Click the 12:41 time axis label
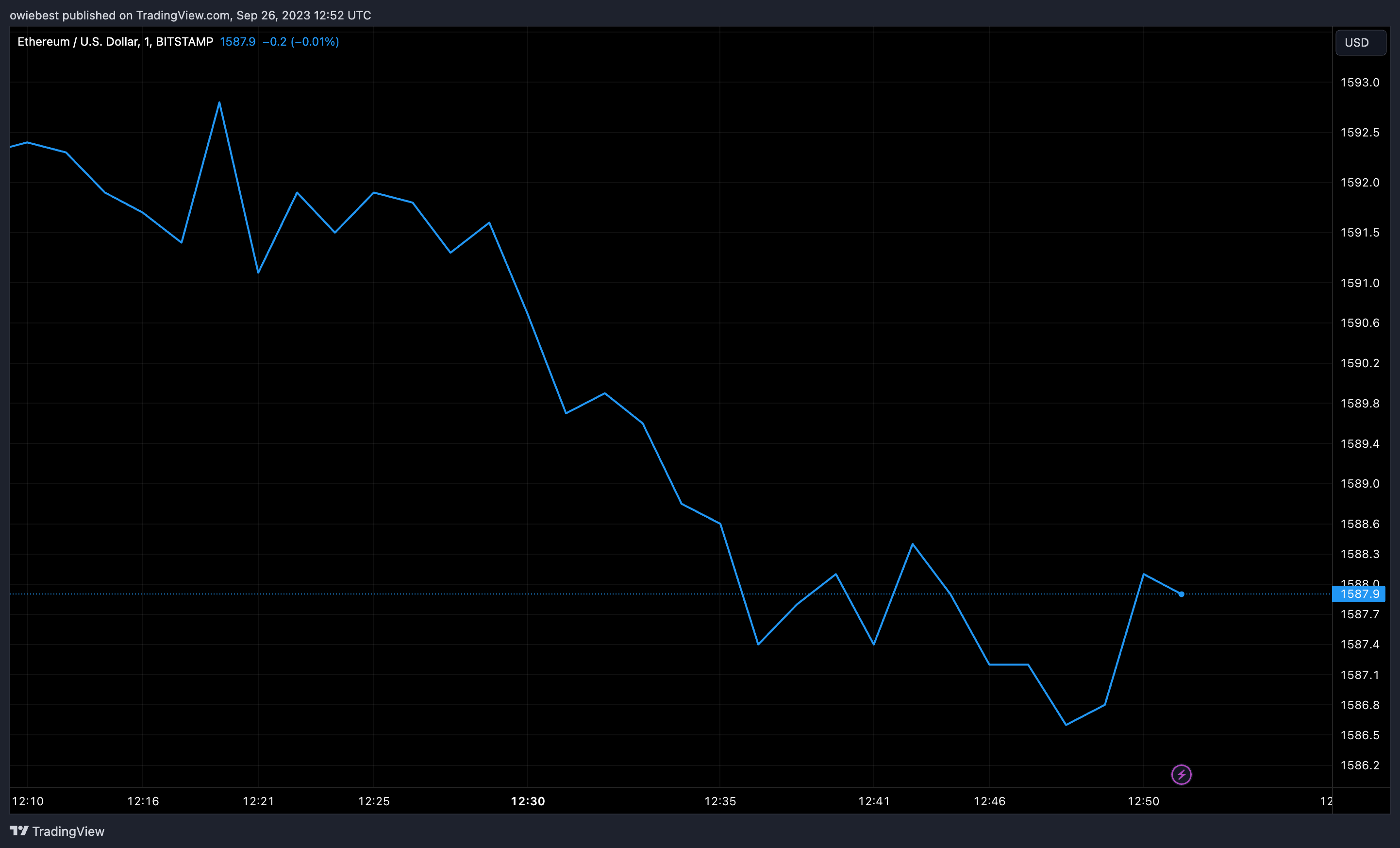 click(x=874, y=801)
